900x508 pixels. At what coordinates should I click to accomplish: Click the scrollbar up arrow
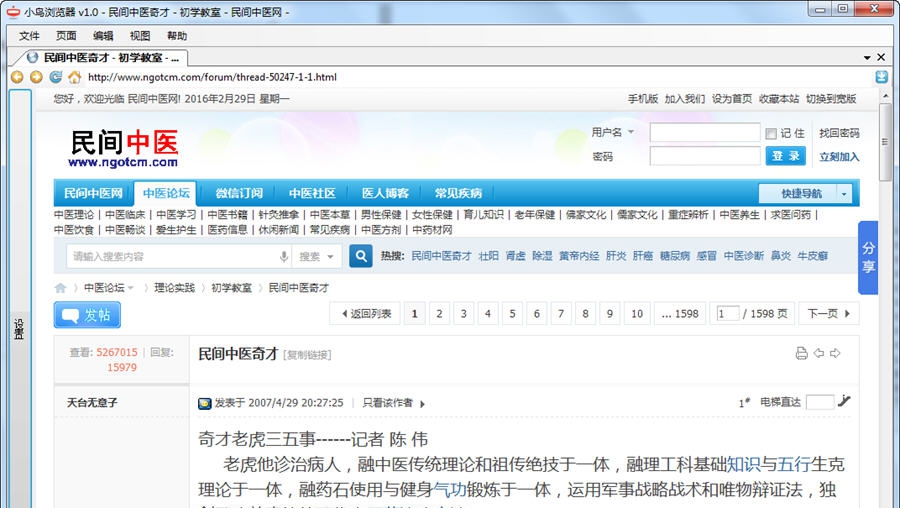885,96
